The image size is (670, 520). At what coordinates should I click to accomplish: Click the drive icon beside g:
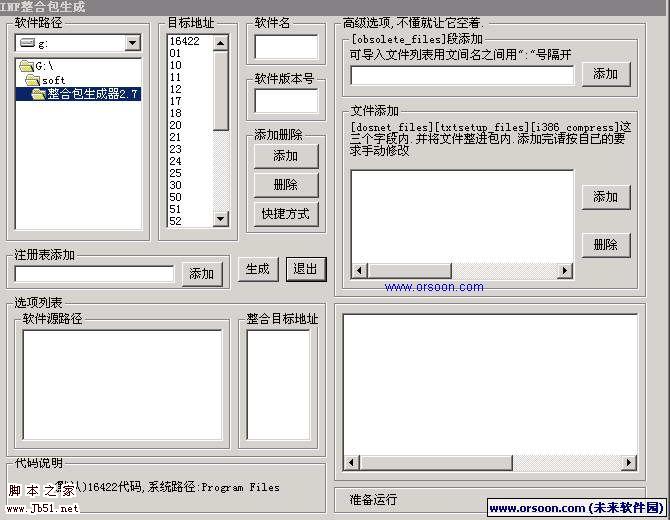pos(27,43)
